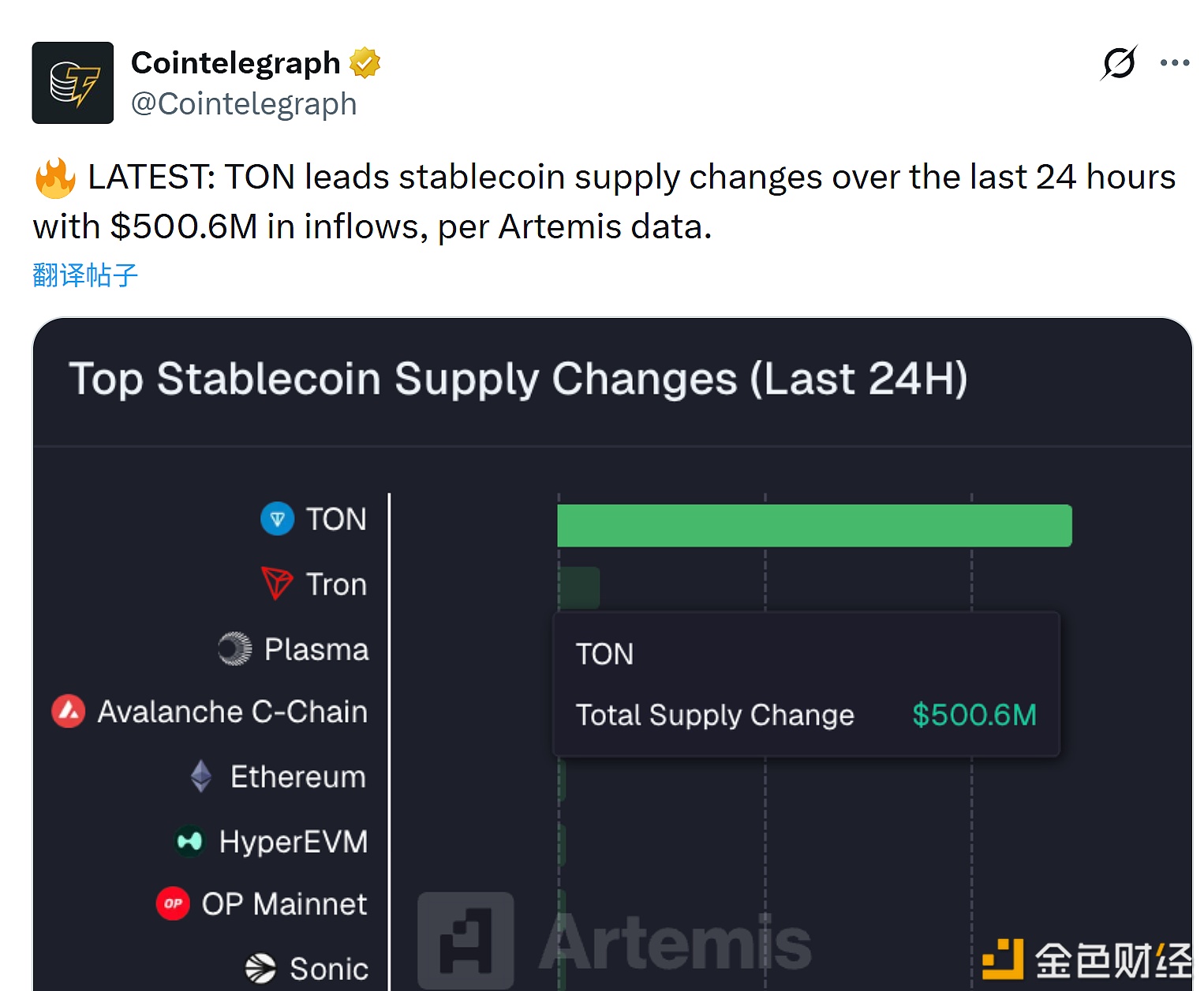Click the $500.6M tooltip value
1204x991 pixels.
pos(974,715)
